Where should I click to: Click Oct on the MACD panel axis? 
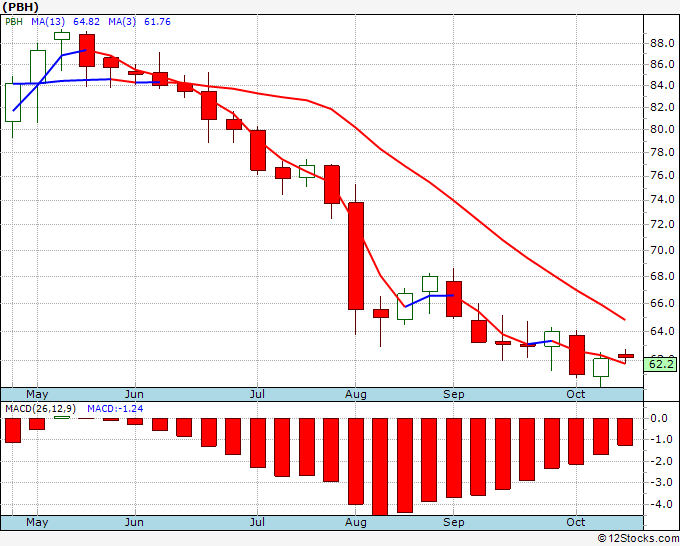pyautogui.click(x=576, y=522)
